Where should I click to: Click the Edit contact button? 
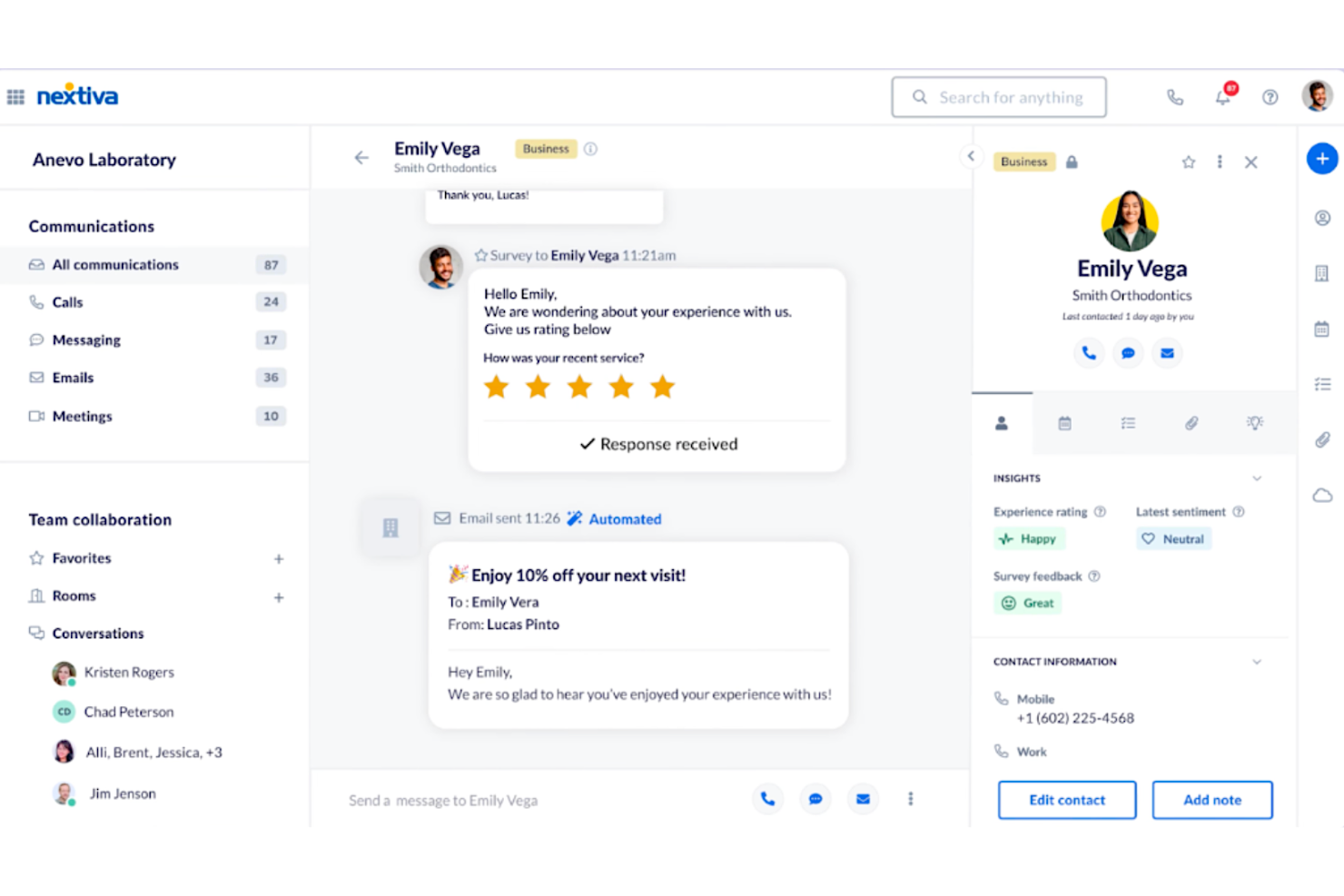click(x=1066, y=800)
